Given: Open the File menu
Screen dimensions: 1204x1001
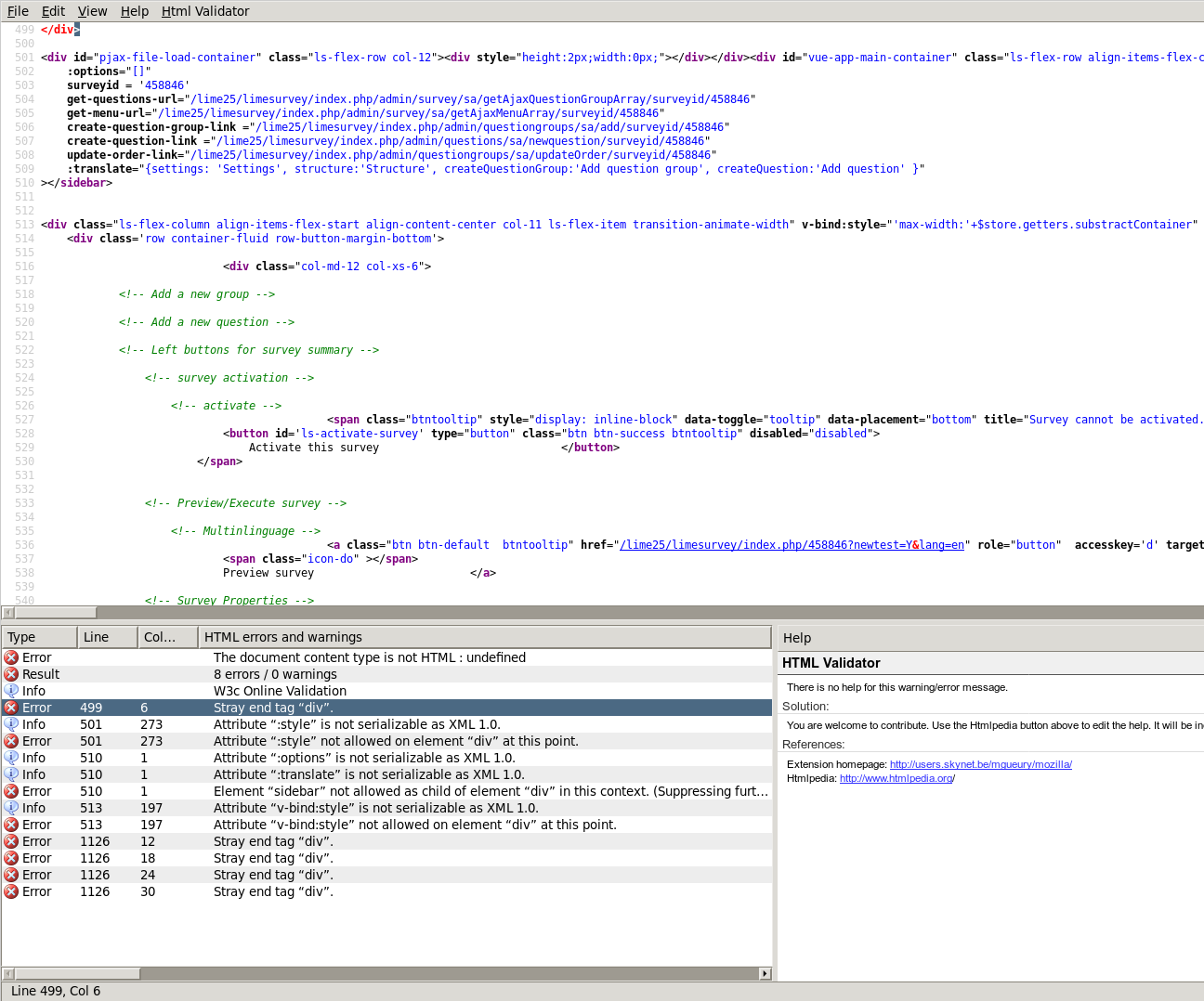Looking at the screenshot, I should [18, 11].
